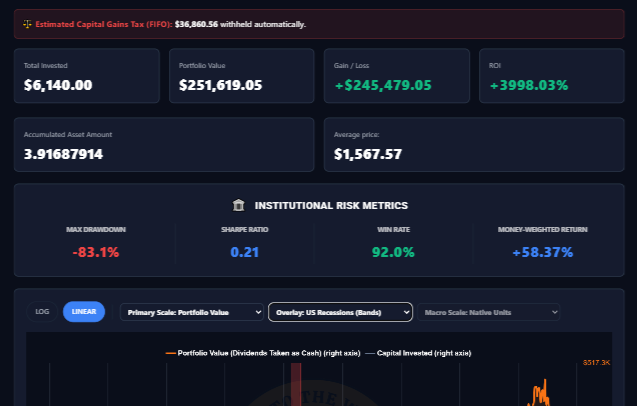Click the WIN RATE label
This screenshot has width=637, height=406.
(x=393, y=230)
